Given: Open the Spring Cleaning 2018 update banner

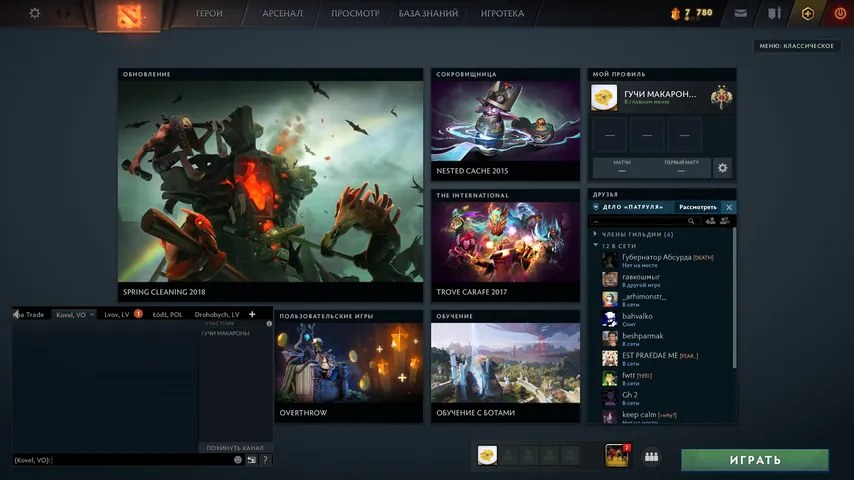Looking at the screenshot, I should [271, 185].
